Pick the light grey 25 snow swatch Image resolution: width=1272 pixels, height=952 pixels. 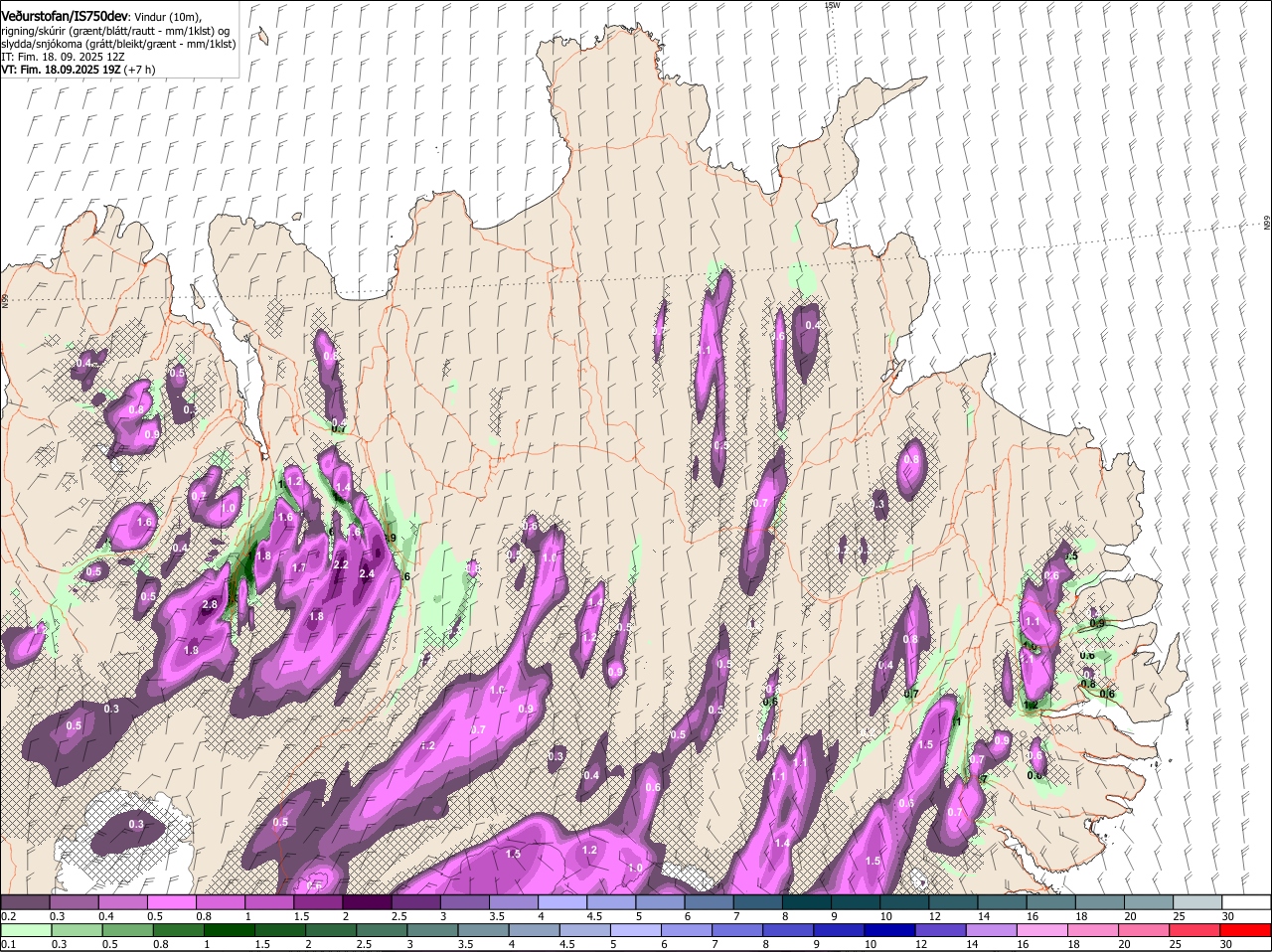point(1197,901)
